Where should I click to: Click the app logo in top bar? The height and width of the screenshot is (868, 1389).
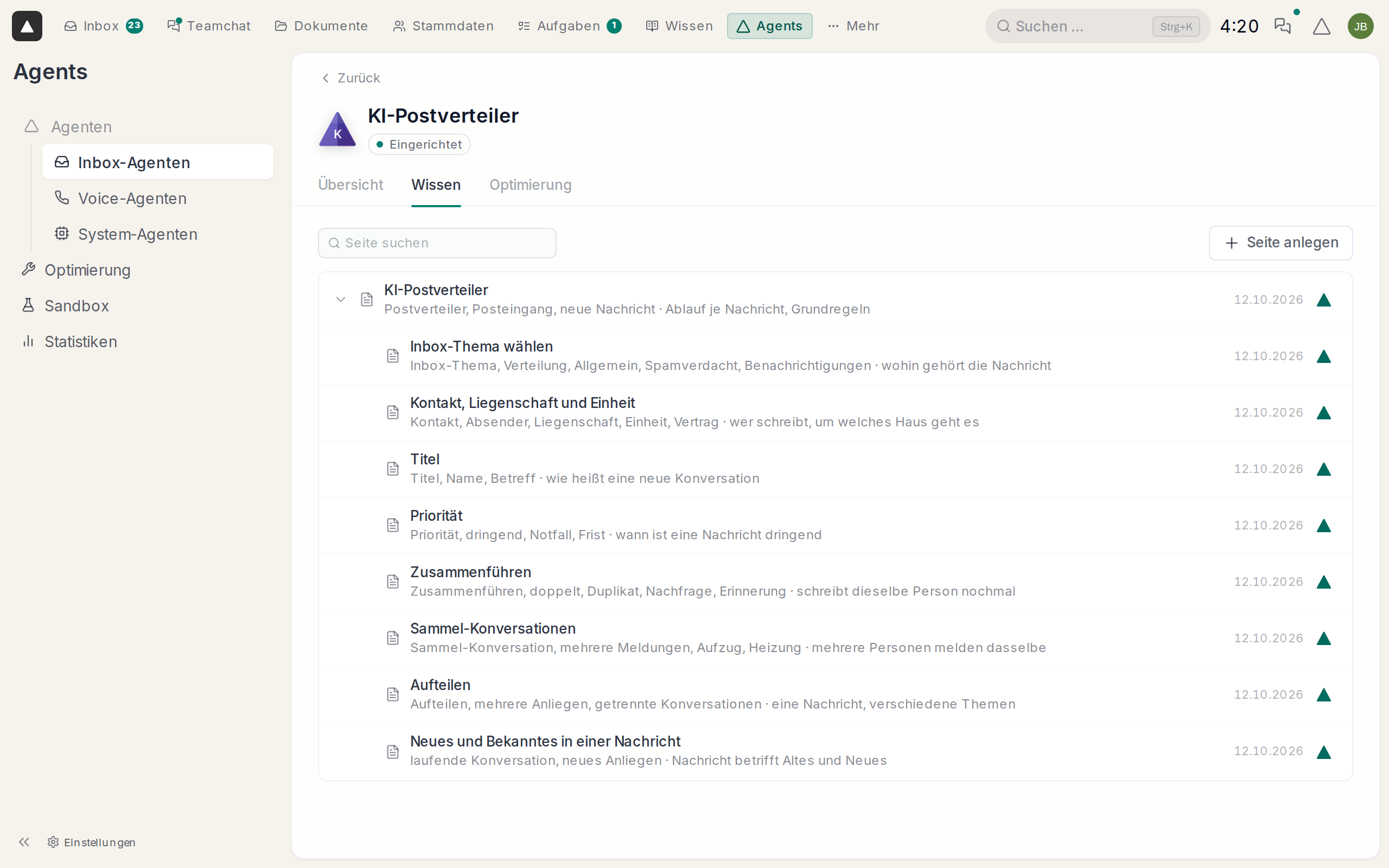[27, 26]
